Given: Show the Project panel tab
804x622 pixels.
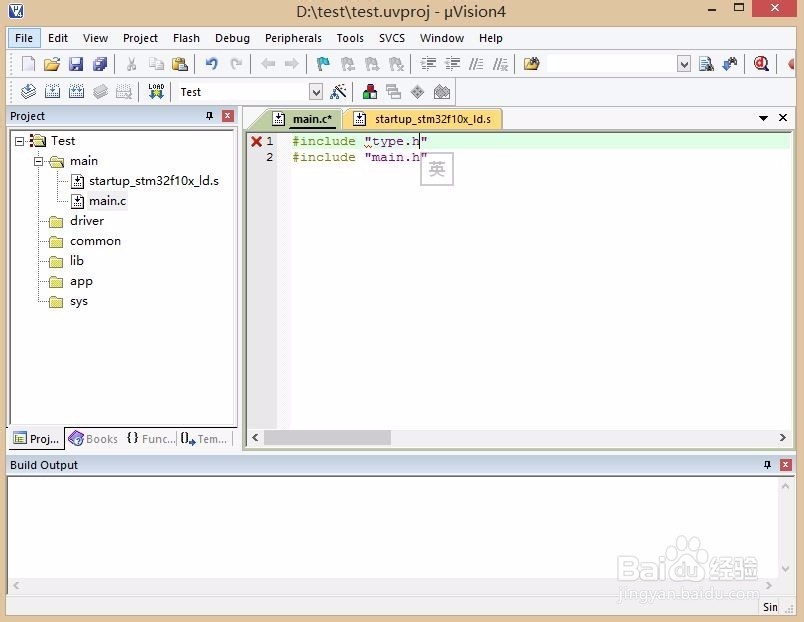Looking at the screenshot, I should point(36,439).
